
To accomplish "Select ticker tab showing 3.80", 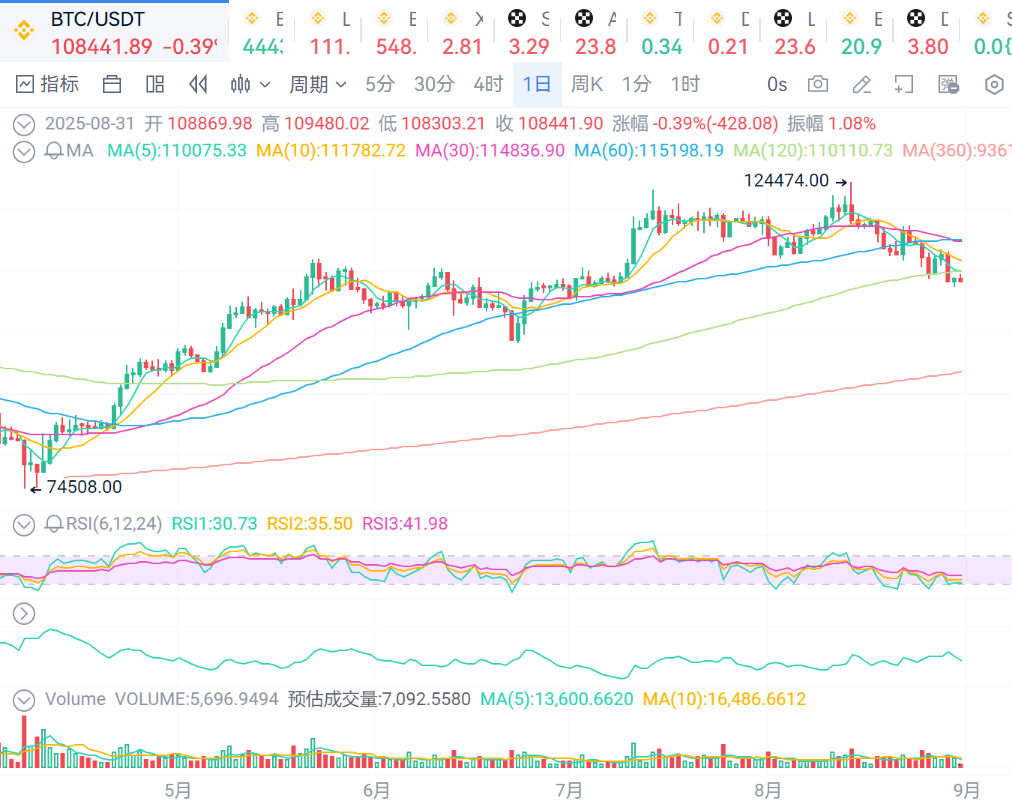I will (x=927, y=32).
